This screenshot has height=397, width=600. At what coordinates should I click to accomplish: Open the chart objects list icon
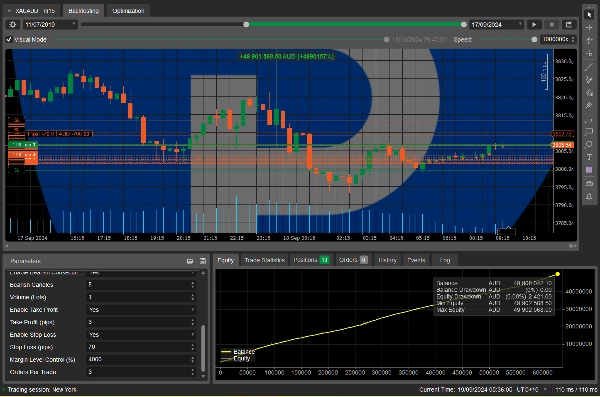[589, 183]
